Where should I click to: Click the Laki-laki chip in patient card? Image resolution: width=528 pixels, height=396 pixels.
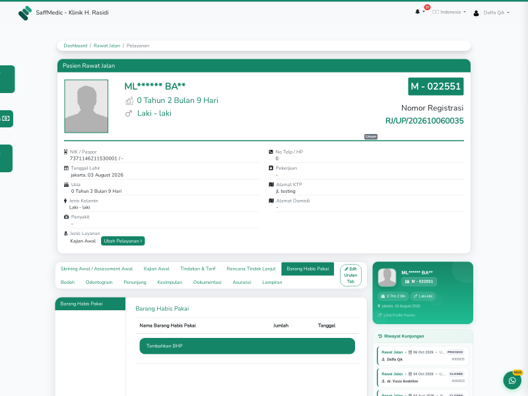[423, 296]
